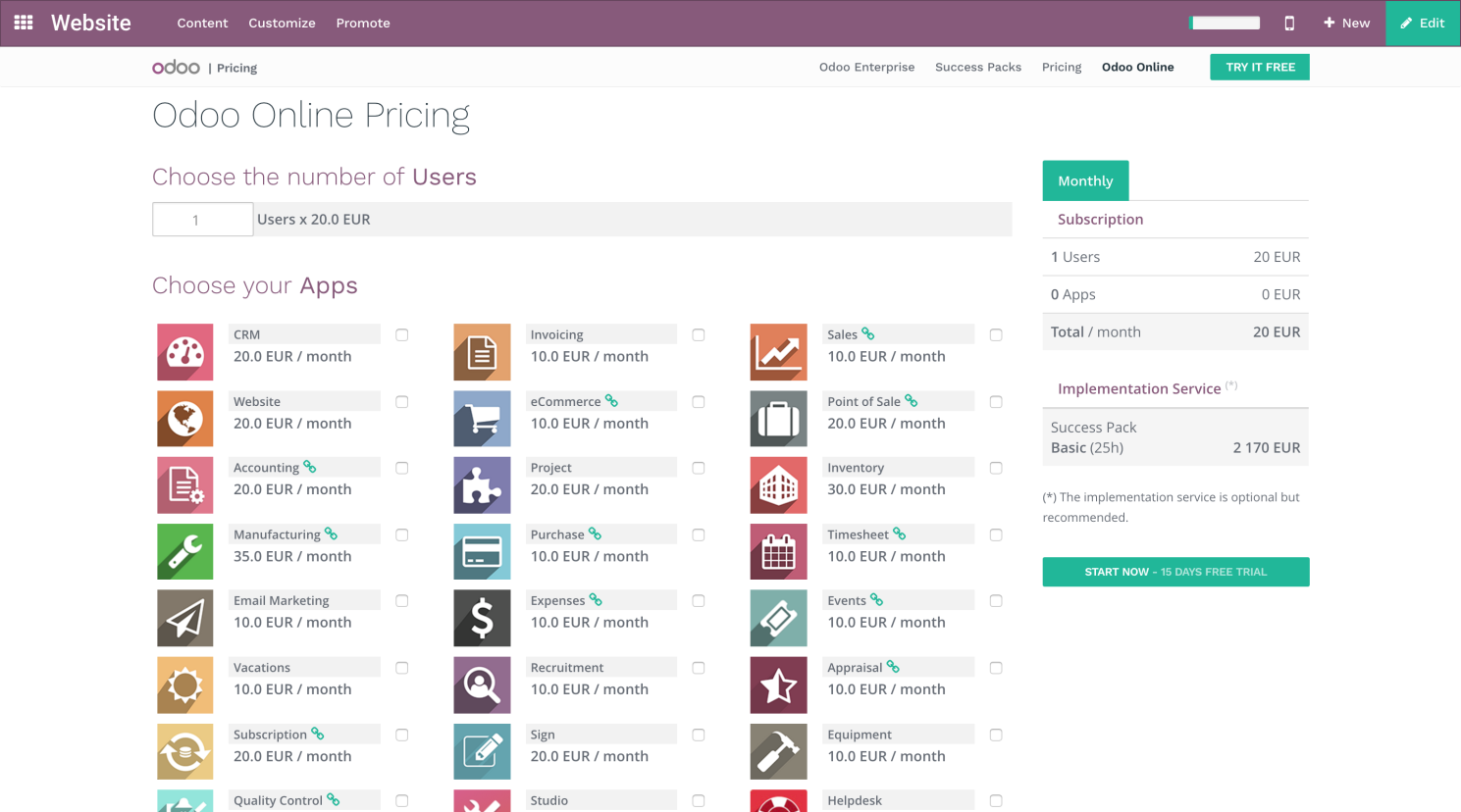1461x812 pixels.
Task: Click the Sign pencil app icon
Action: [482, 752]
